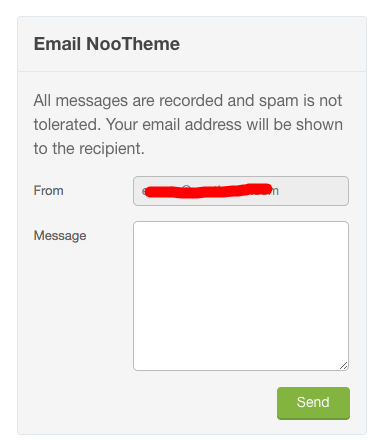Screen dimensions: 387x445
Task: Click the Email NooTheme heading
Action: point(107,44)
